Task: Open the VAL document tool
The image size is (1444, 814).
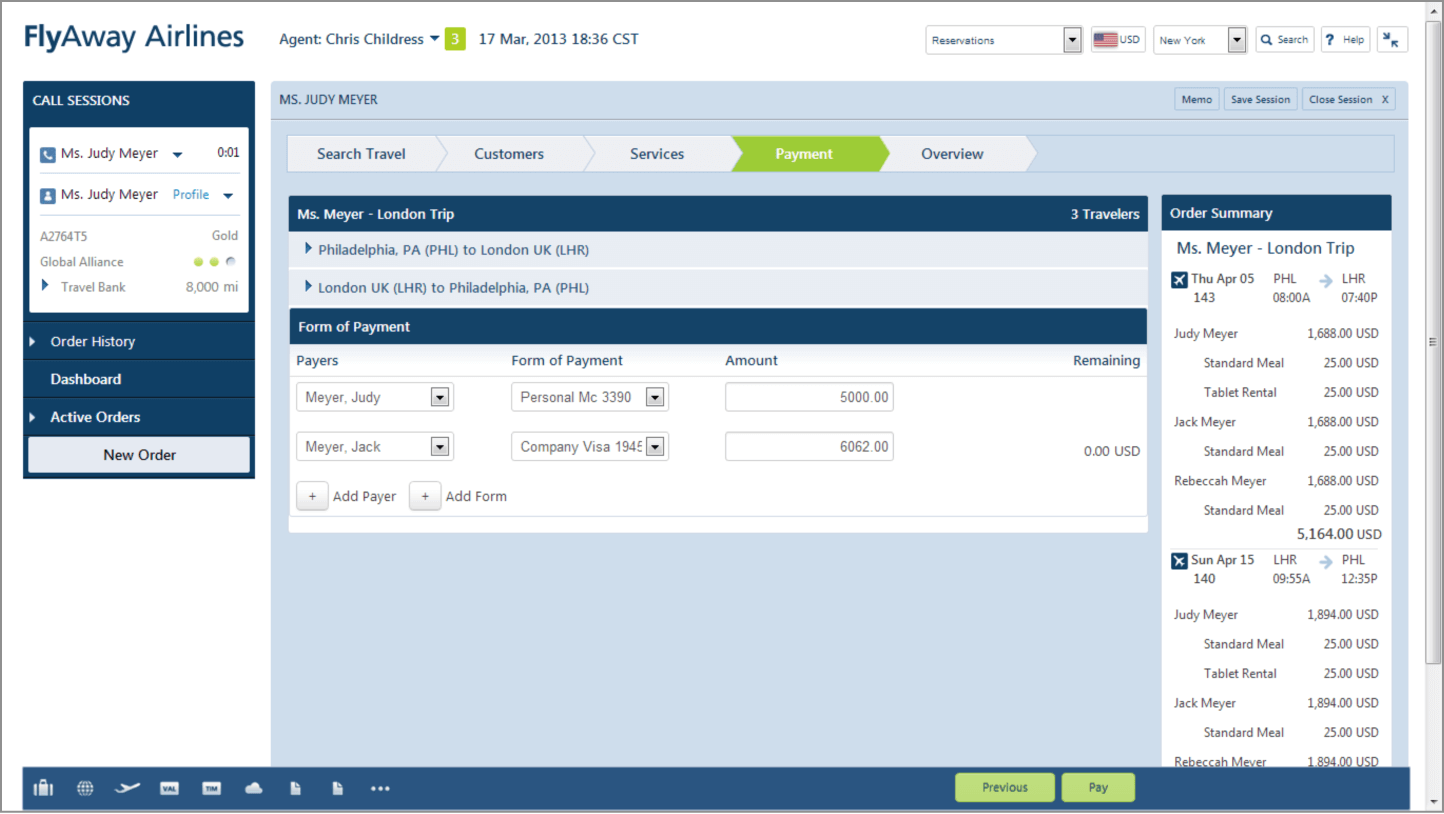Action: 169,787
